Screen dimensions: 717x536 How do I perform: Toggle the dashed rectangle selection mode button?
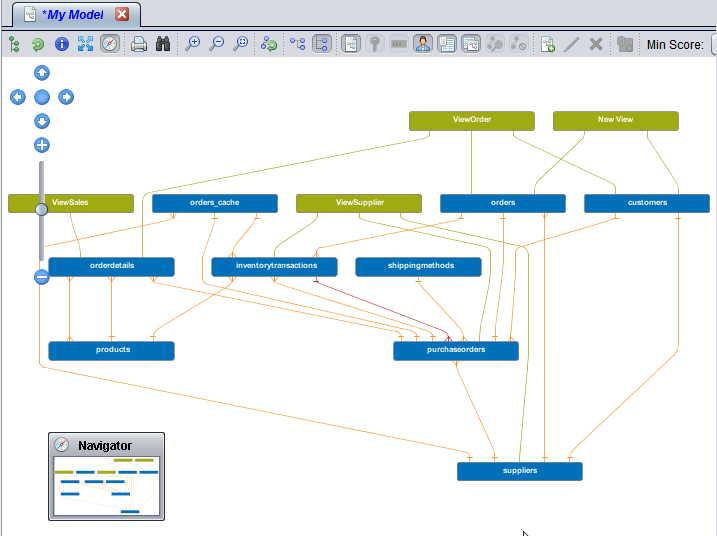tap(322, 44)
